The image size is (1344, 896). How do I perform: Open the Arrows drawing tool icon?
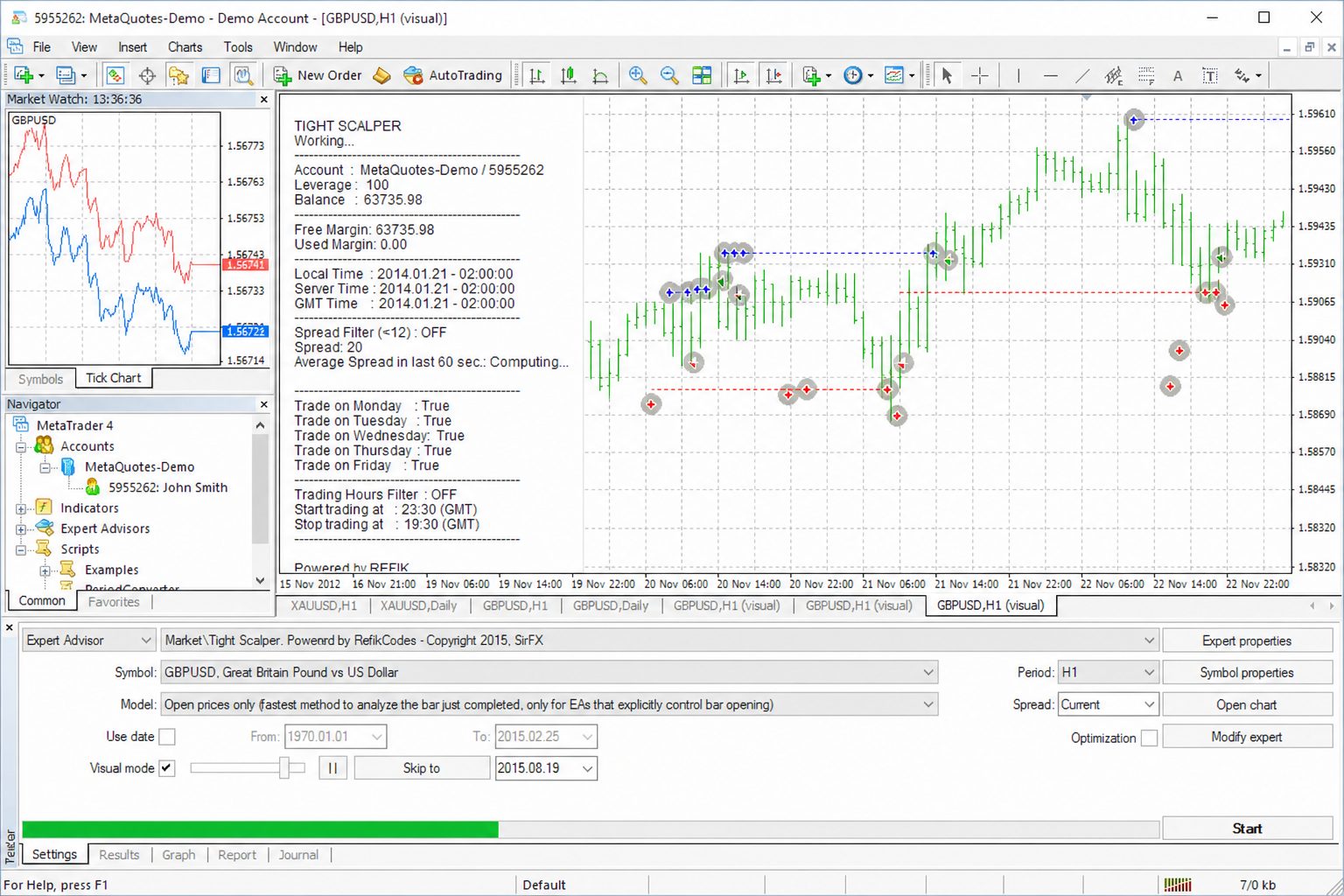(x=1242, y=75)
